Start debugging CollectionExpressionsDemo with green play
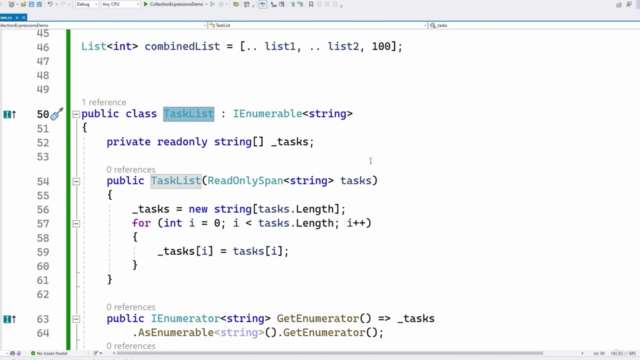This screenshot has height=360, width=640. 146,4
